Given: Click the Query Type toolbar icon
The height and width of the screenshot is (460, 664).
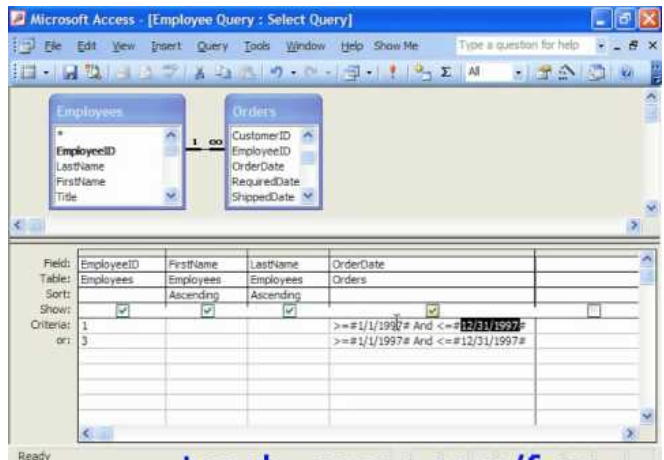Looking at the screenshot, I should click(x=351, y=72).
